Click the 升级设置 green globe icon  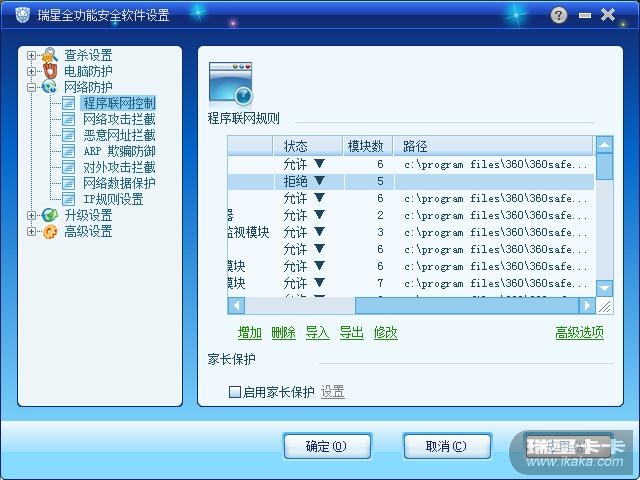[50, 215]
